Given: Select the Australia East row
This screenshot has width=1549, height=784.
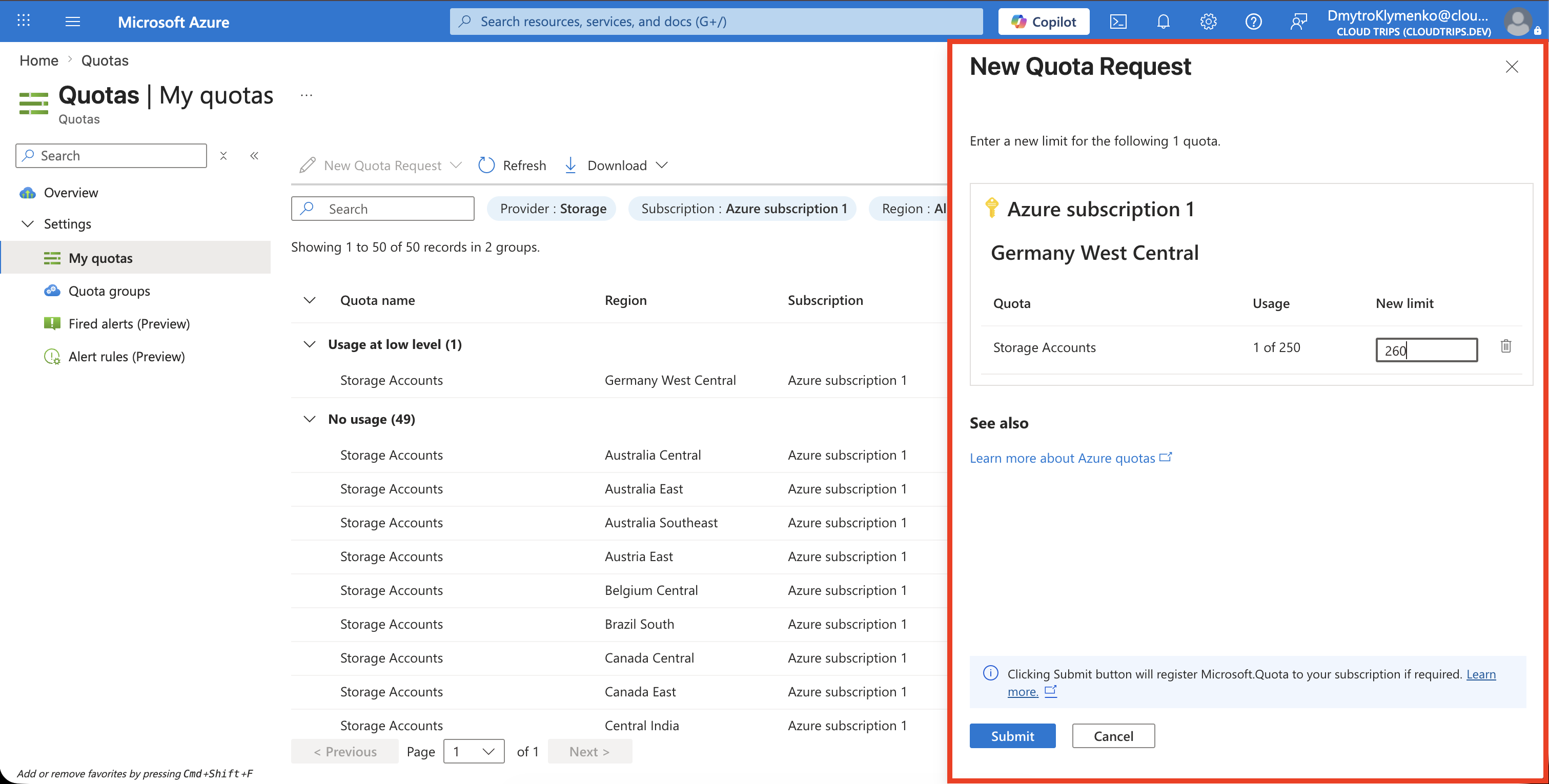Looking at the screenshot, I should coord(619,489).
